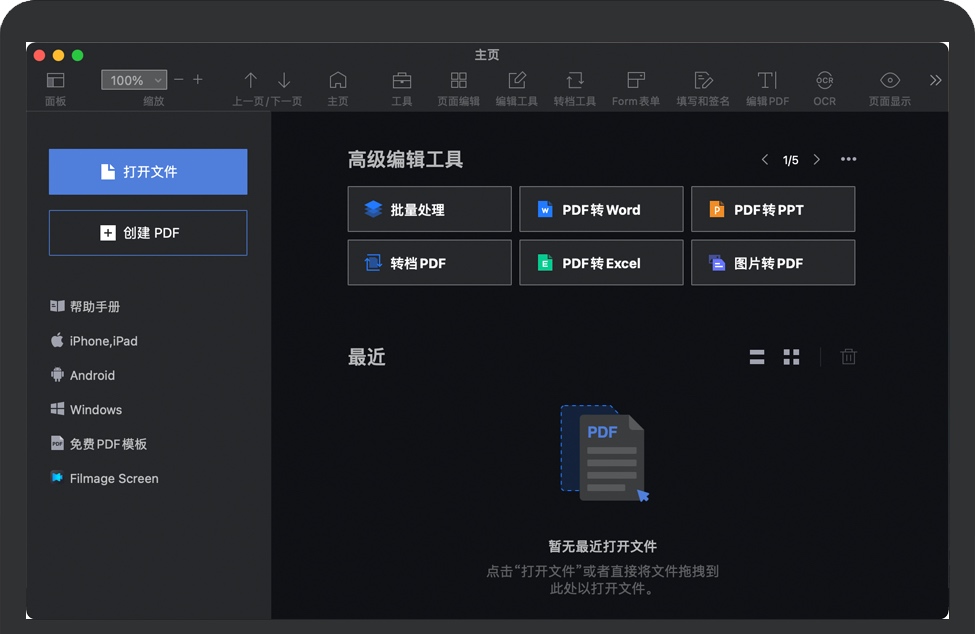Click the 打开文件 button
This screenshot has width=975, height=634.
(x=148, y=172)
